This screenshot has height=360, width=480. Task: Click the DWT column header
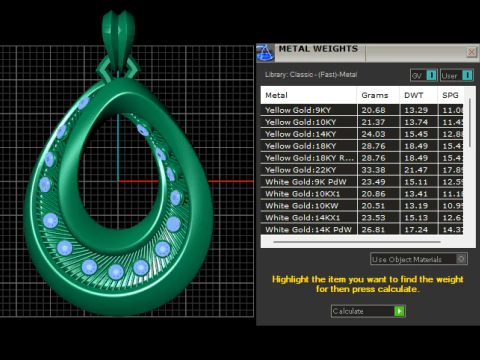418,95
